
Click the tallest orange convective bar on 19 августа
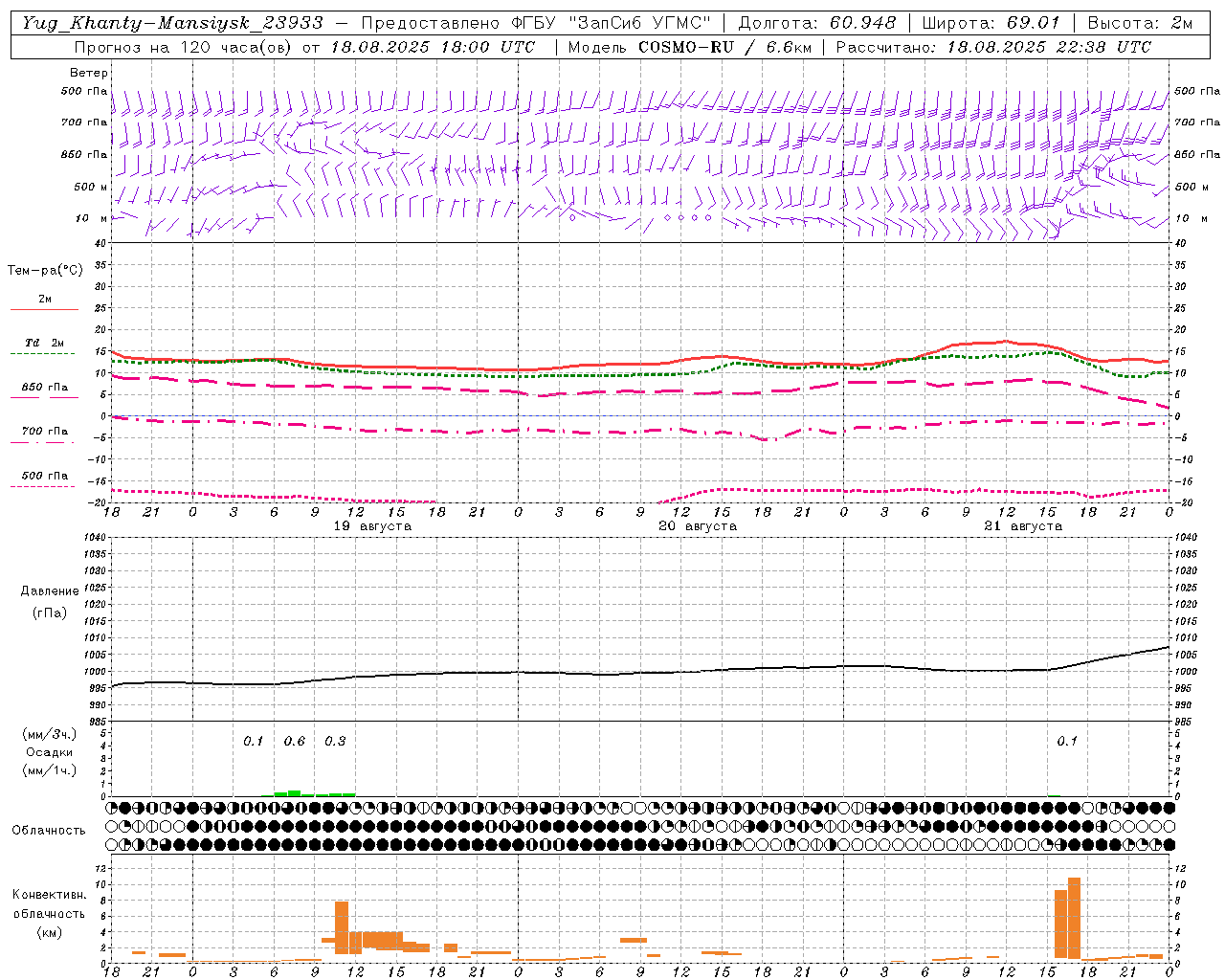pos(342,927)
